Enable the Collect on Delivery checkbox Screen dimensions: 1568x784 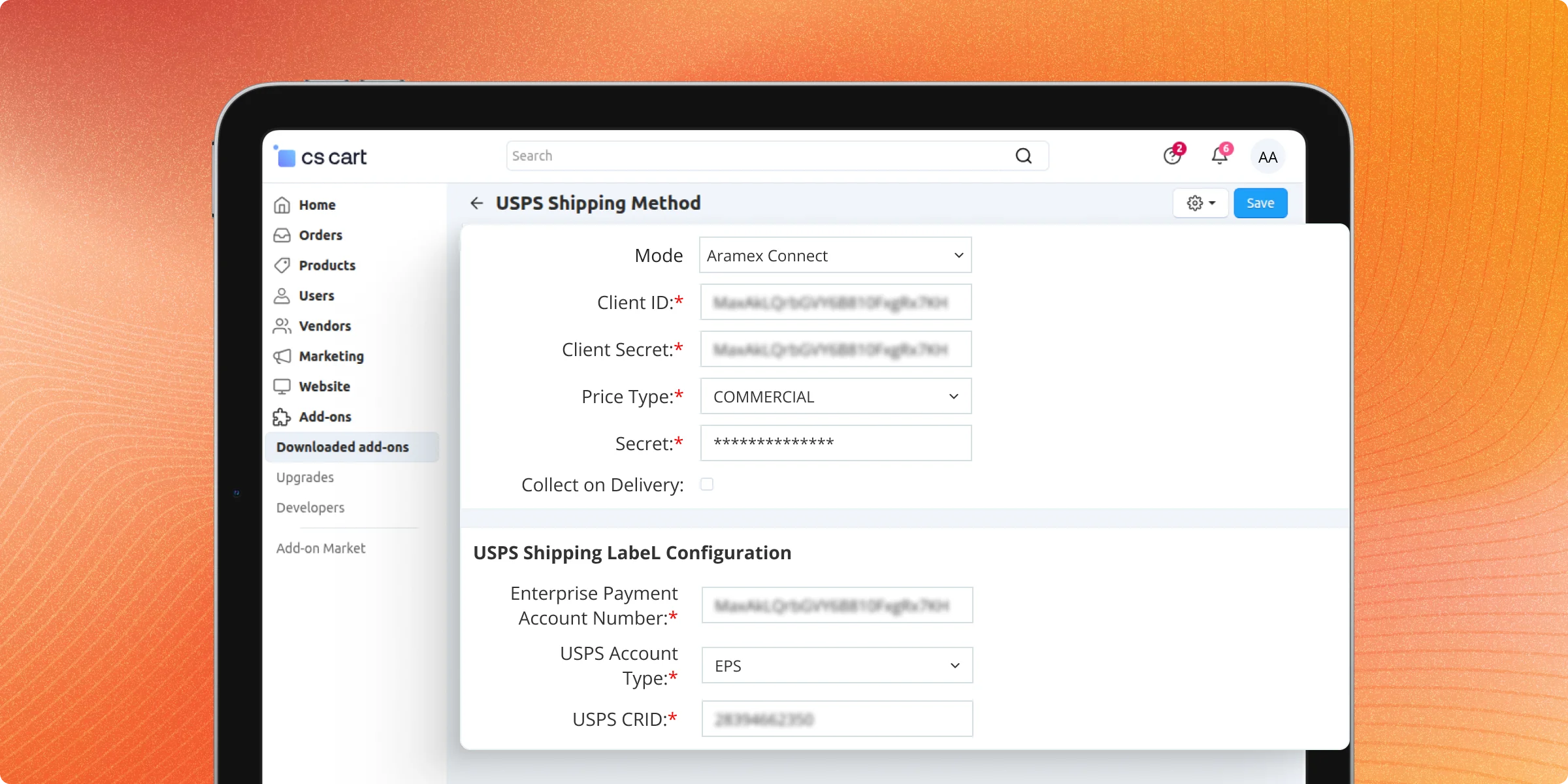pos(706,484)
